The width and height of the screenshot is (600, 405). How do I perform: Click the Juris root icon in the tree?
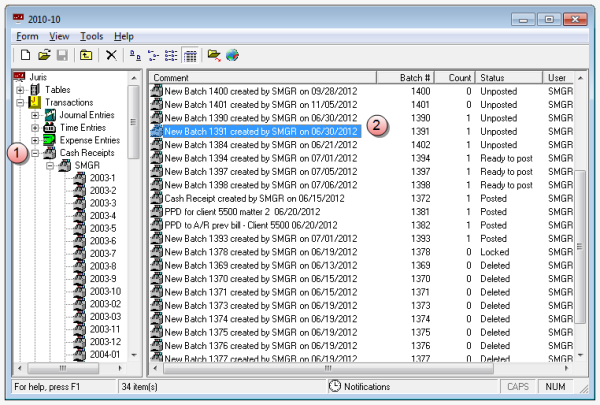coord(19,77)
